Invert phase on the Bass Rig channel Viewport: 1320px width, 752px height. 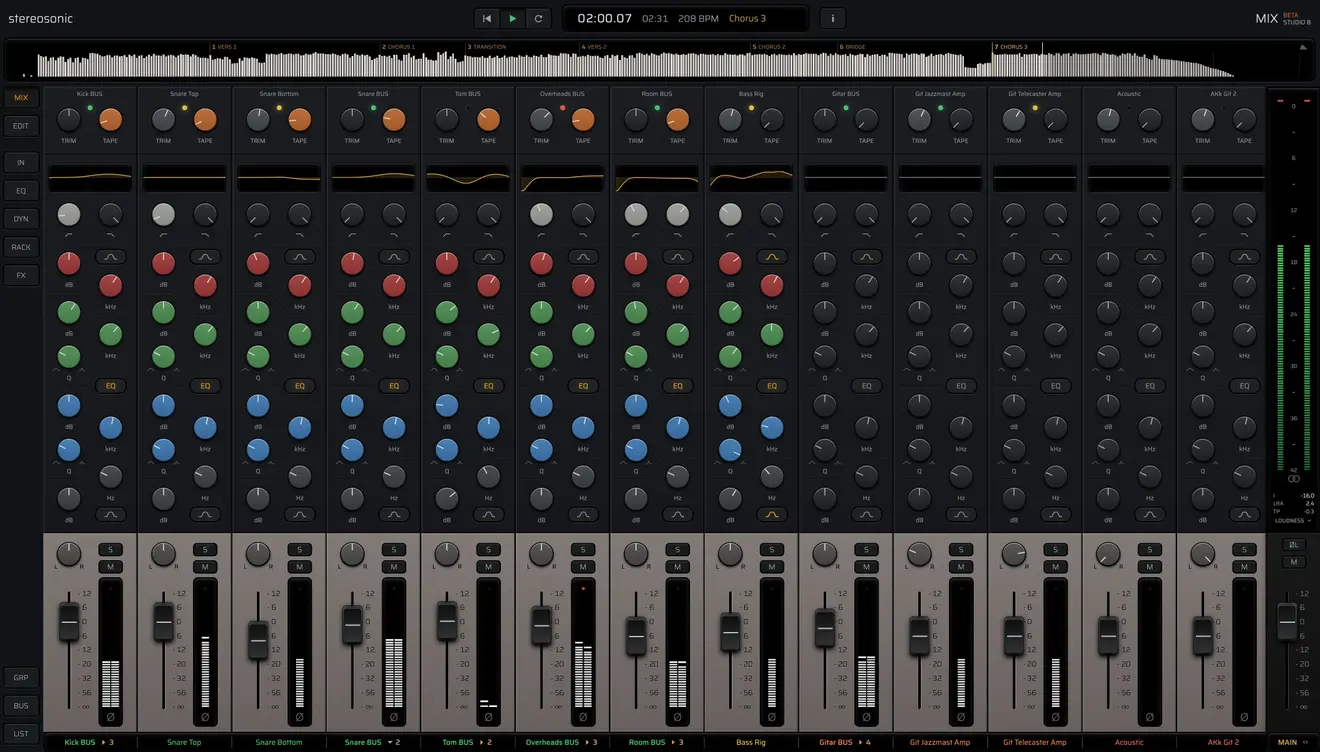772,716
